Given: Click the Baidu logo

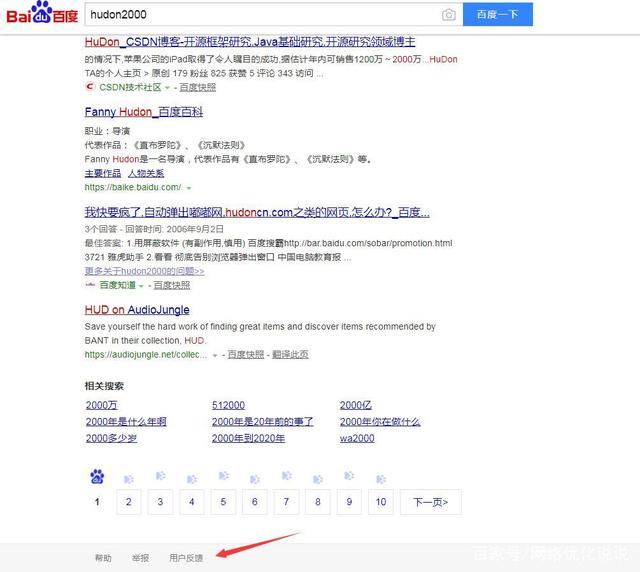Looking at the screenshot, I should pyautogui.click(x=42, y=13).
